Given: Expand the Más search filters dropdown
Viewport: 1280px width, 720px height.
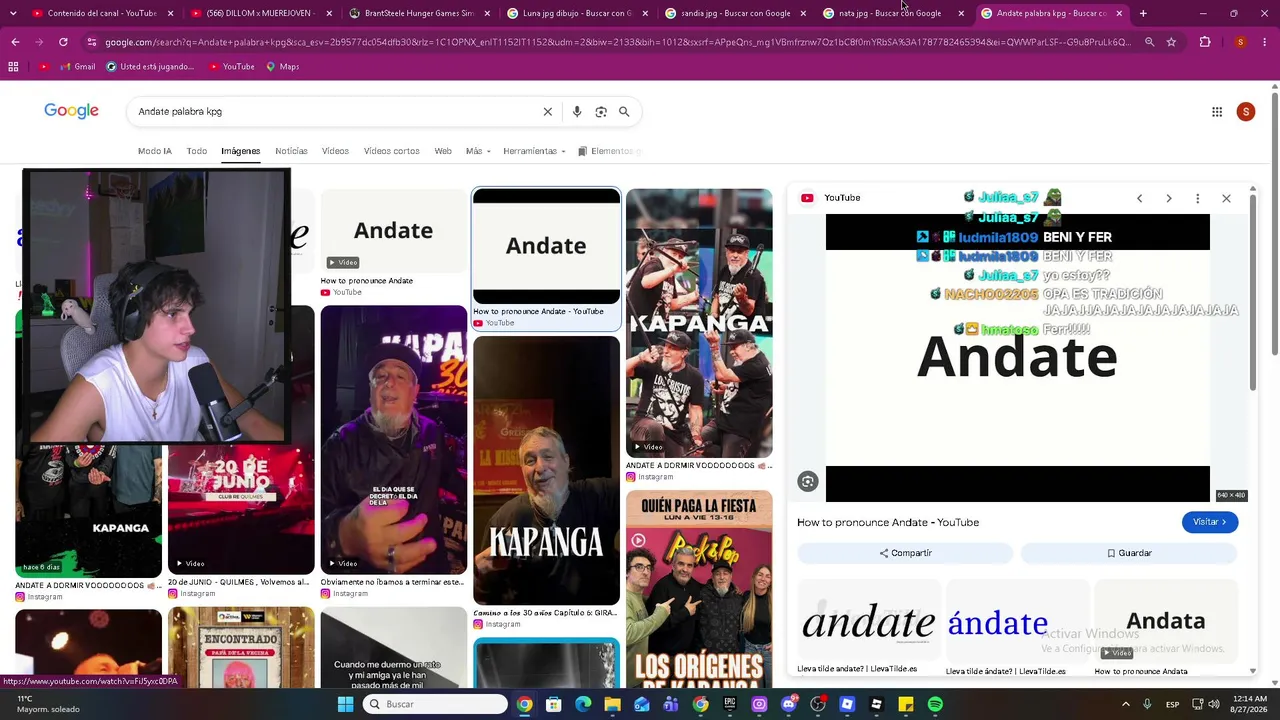Looking at the screenshot, I should click(x=477, y=151).
